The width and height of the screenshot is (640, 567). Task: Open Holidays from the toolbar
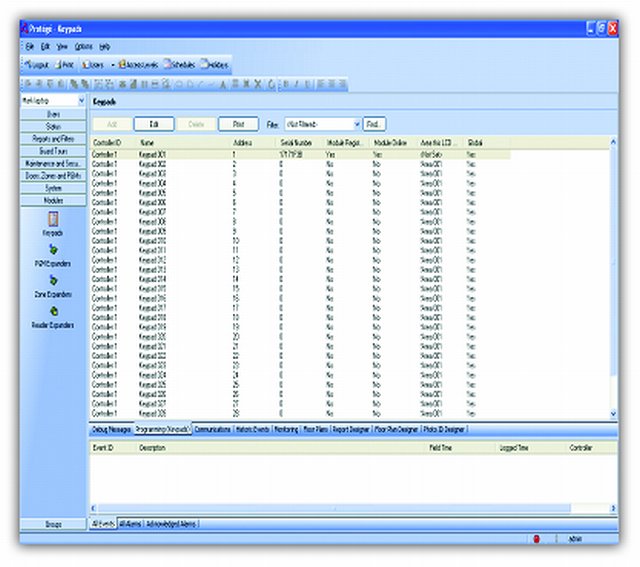pos(214,64)
